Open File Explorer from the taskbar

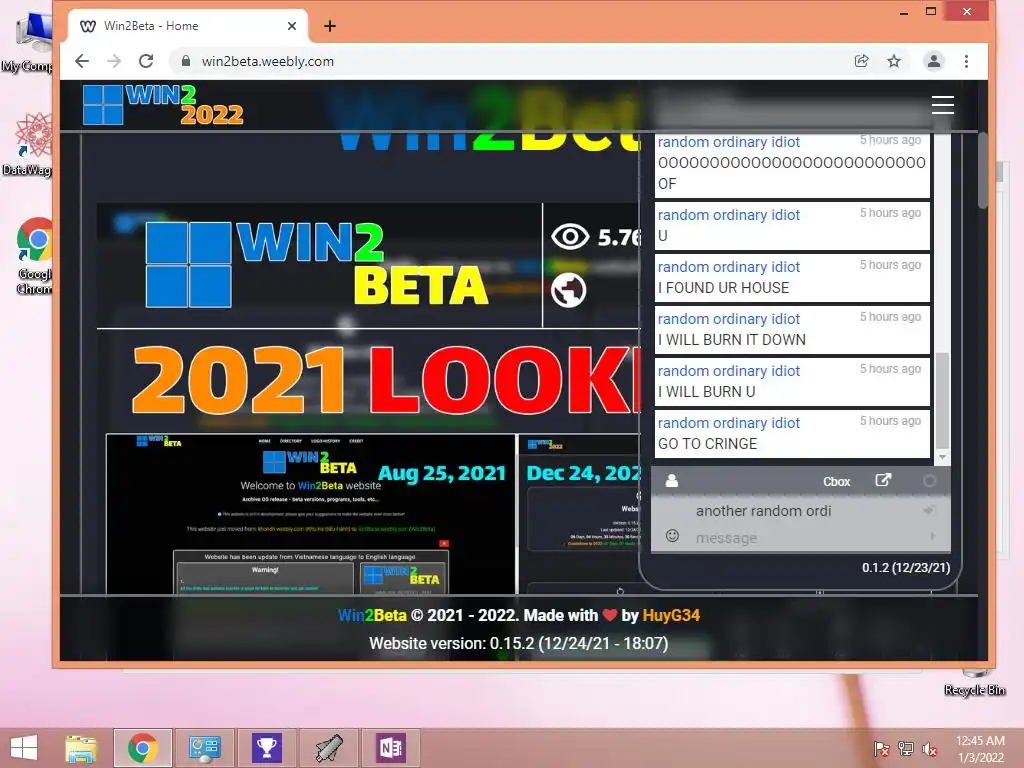(81, 748)
